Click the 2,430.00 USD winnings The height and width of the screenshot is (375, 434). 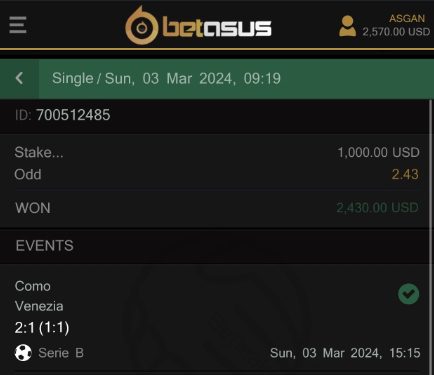click(377, 208)
